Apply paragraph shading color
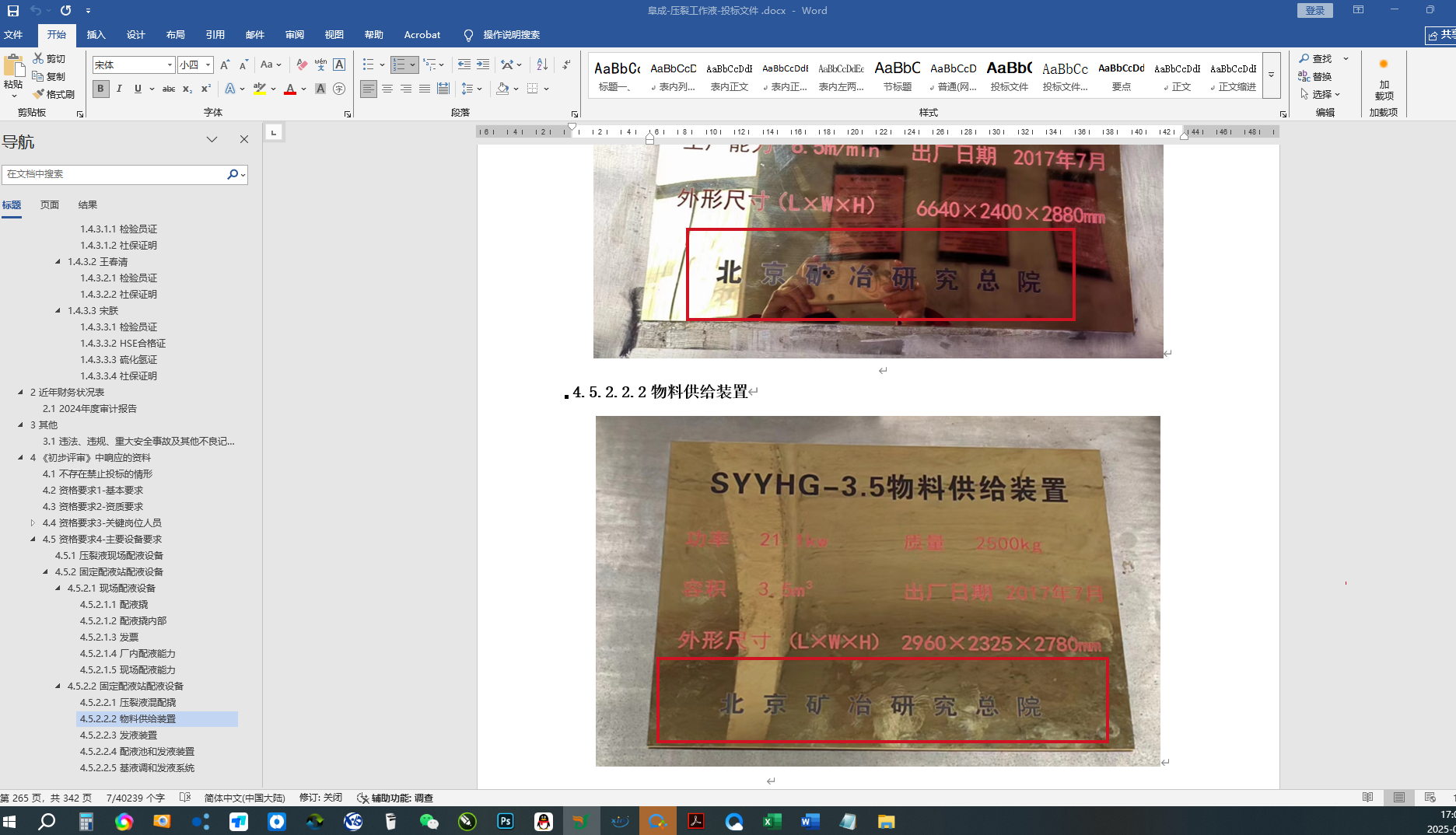 tap(502, 89)
